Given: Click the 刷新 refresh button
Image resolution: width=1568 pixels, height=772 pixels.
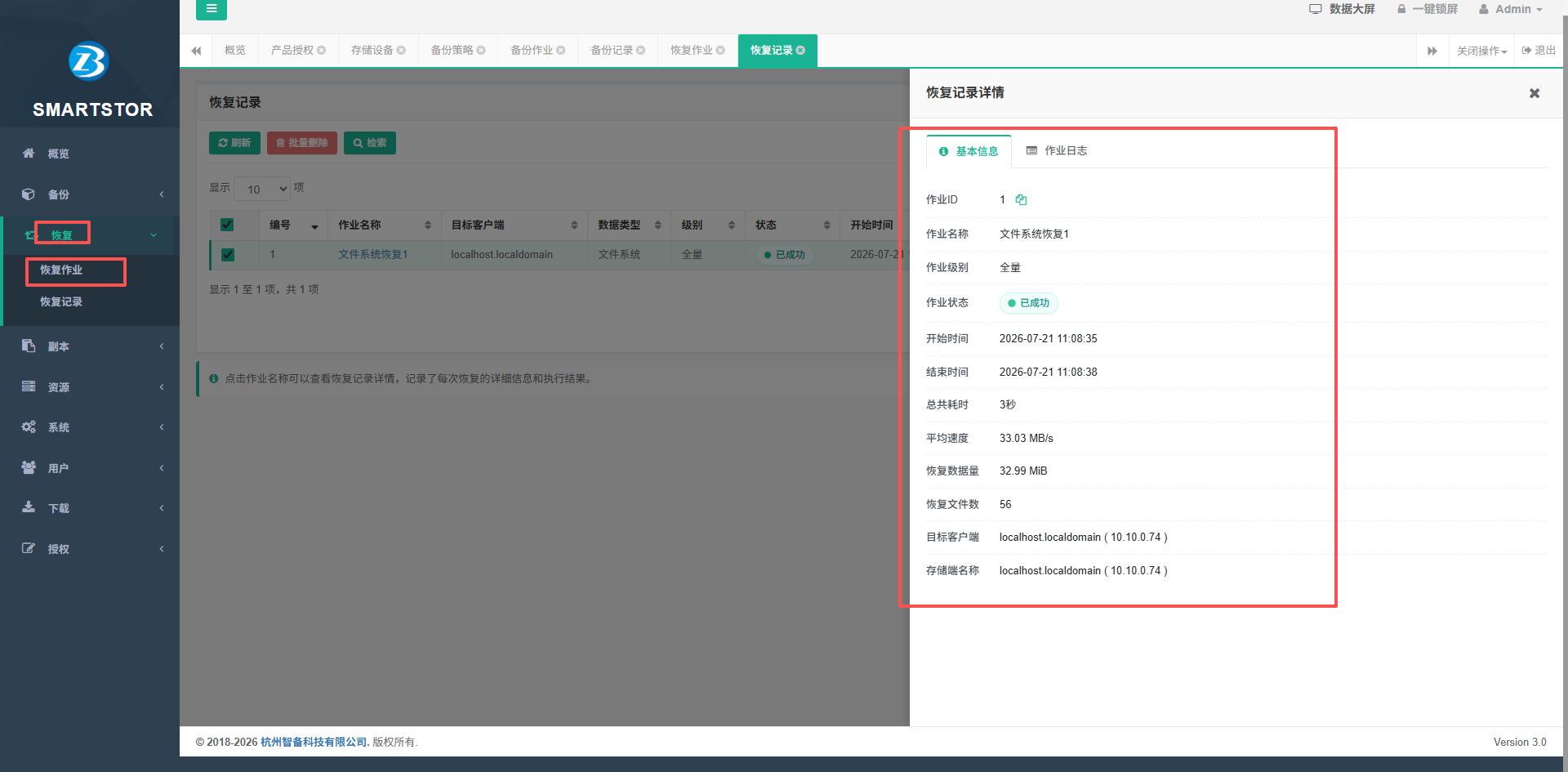Looking at the screenshot, I should 234,143.
